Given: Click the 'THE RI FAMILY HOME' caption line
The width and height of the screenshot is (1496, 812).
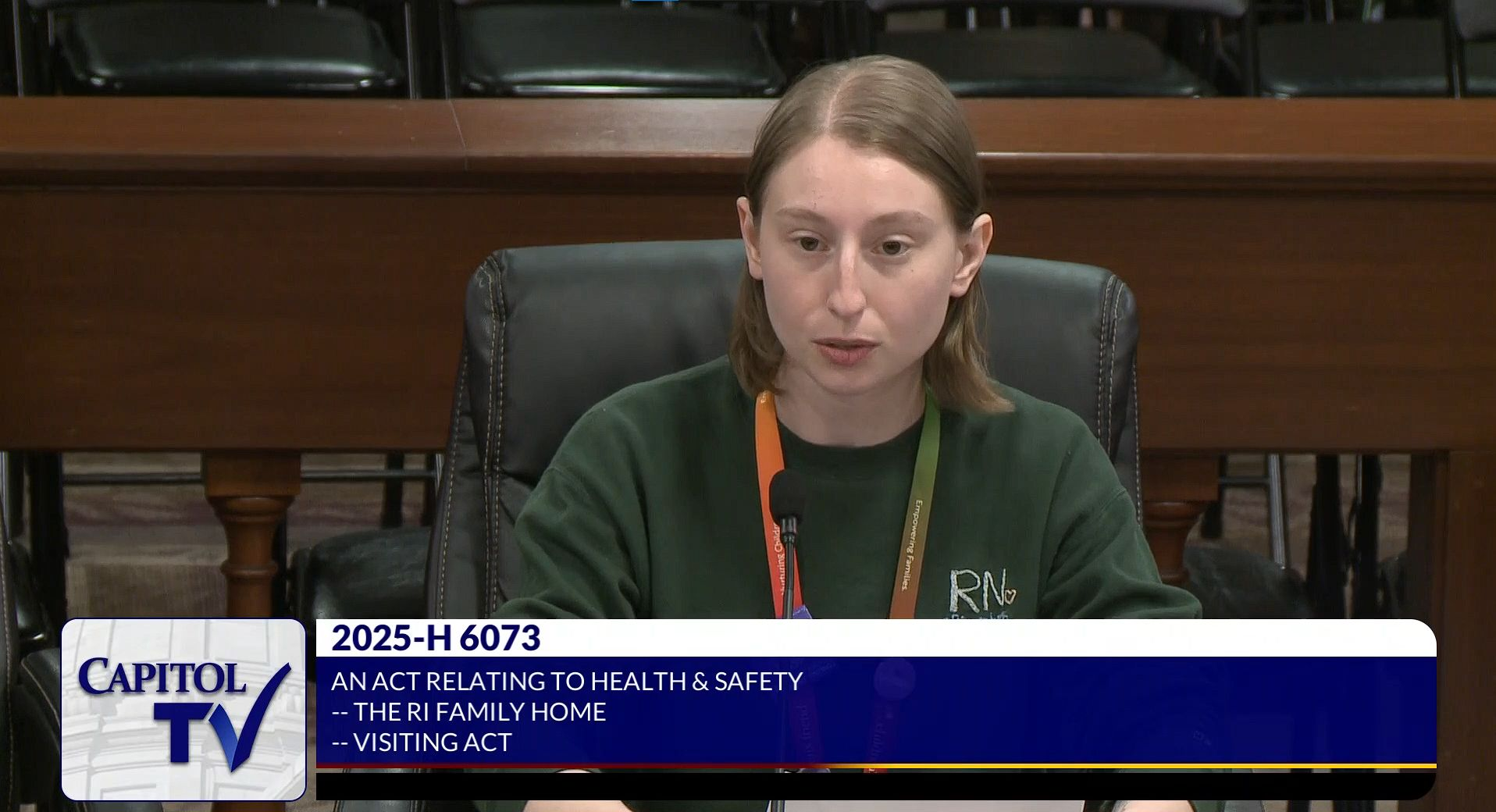Looking at the screenshot, I should (469, 712).
